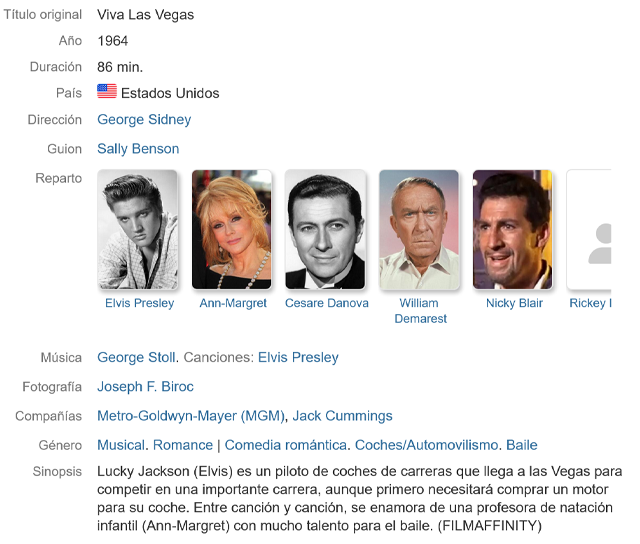Click composer George Stoll link
Screen dimensions: 640x544
(x=137, y=357)
